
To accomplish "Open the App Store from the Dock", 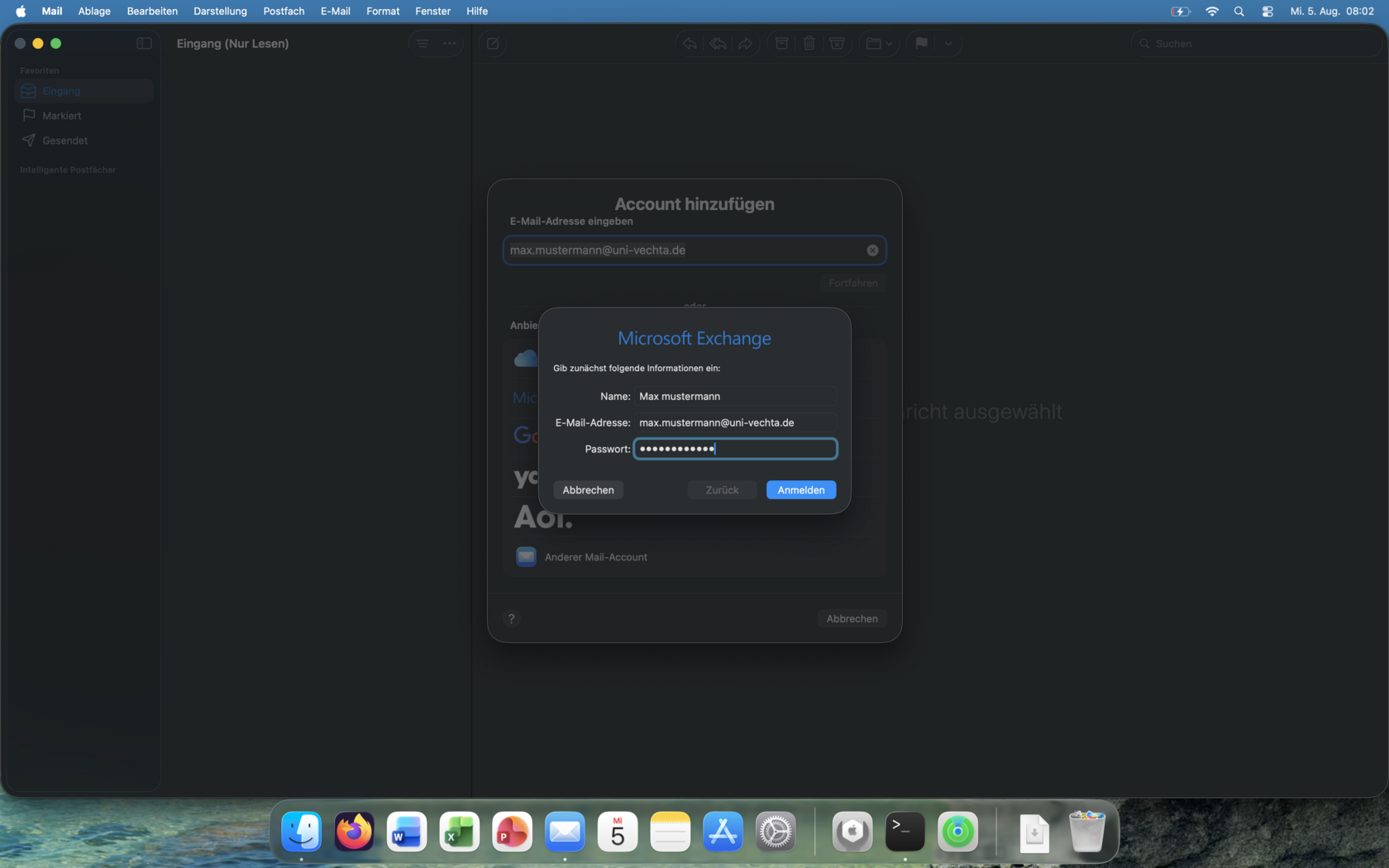I will [723, 832].
